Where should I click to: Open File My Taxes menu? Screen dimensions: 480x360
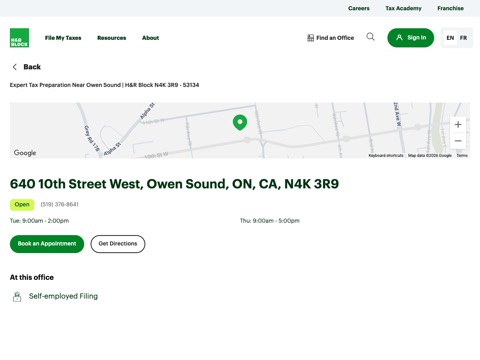click(x=63, y=38)
